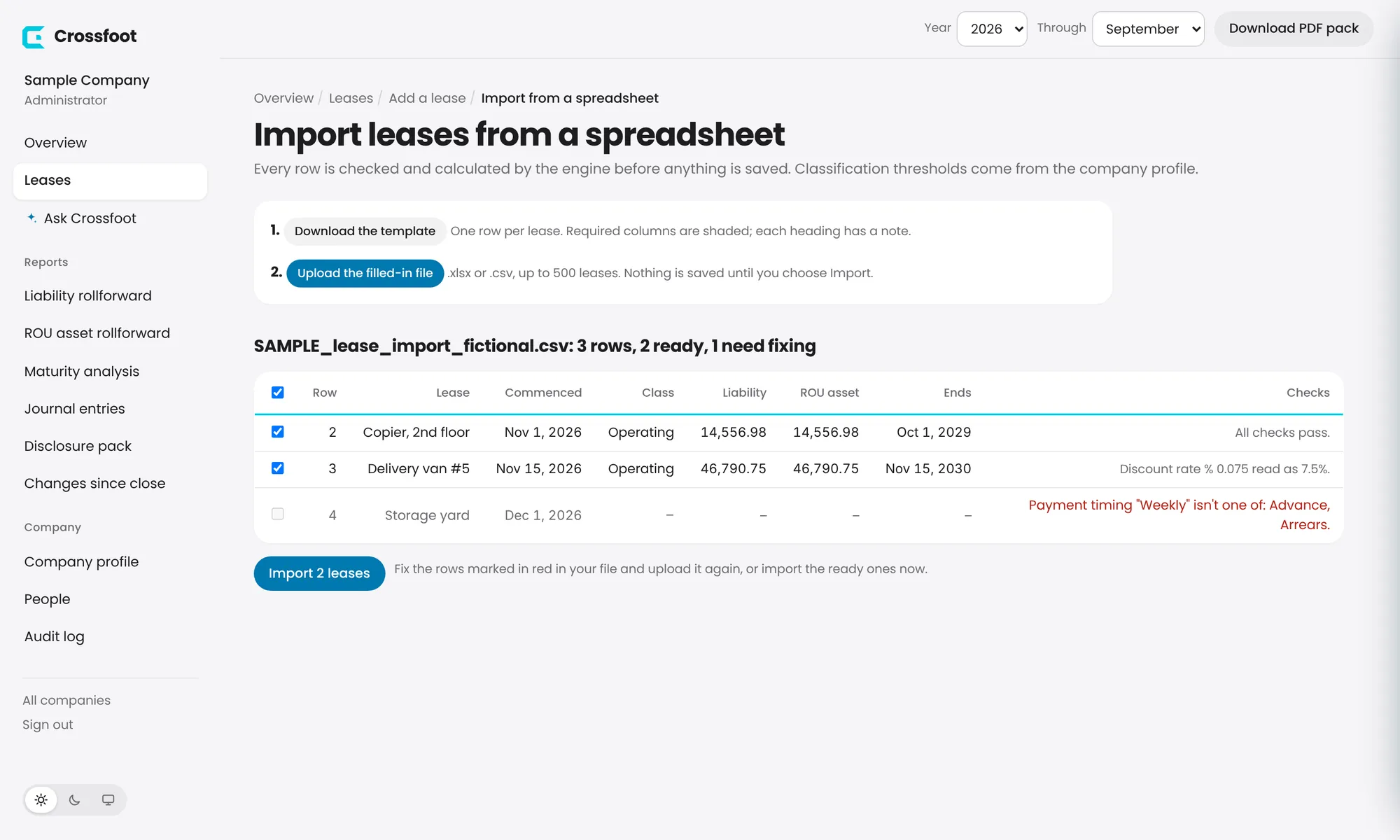Open the ROU asset rollforward report
The image size is (1400, 840).
pos(97,333)
